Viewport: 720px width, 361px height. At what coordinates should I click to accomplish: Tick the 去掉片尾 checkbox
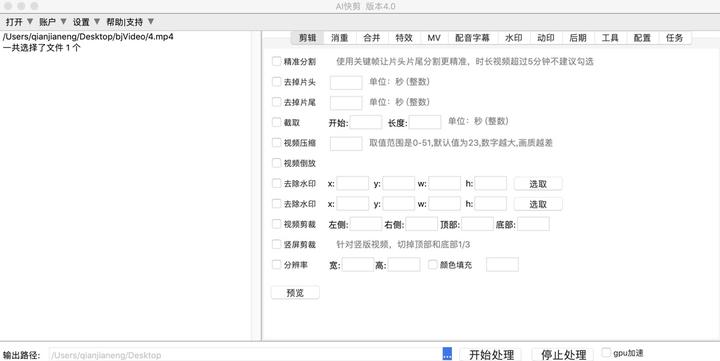(276, 102)
